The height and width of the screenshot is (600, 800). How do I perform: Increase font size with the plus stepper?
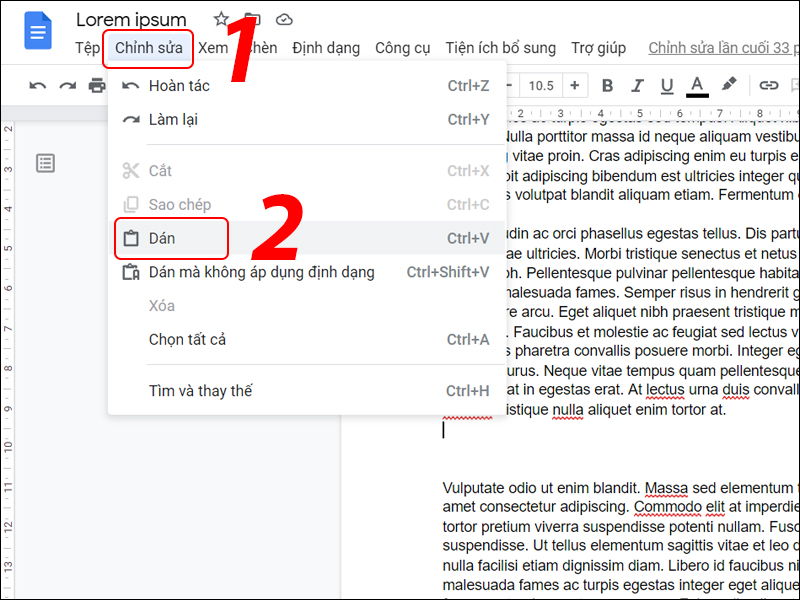tap(575, 85)
